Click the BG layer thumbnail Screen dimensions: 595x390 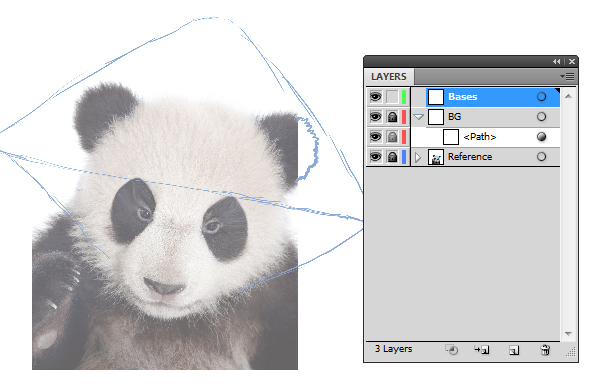pos(436,117)
